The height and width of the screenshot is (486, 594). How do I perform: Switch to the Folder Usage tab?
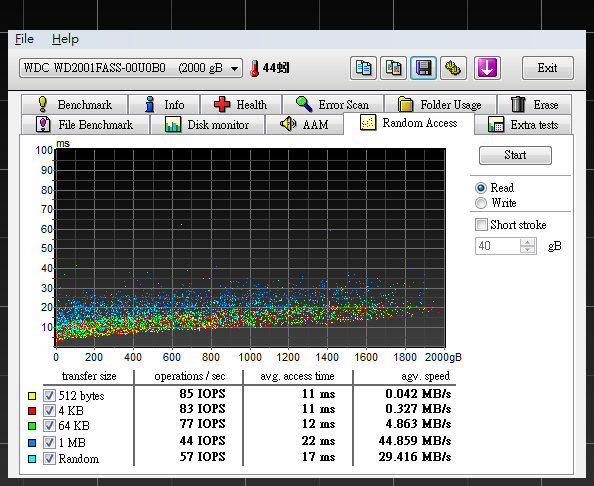point(441,104)
